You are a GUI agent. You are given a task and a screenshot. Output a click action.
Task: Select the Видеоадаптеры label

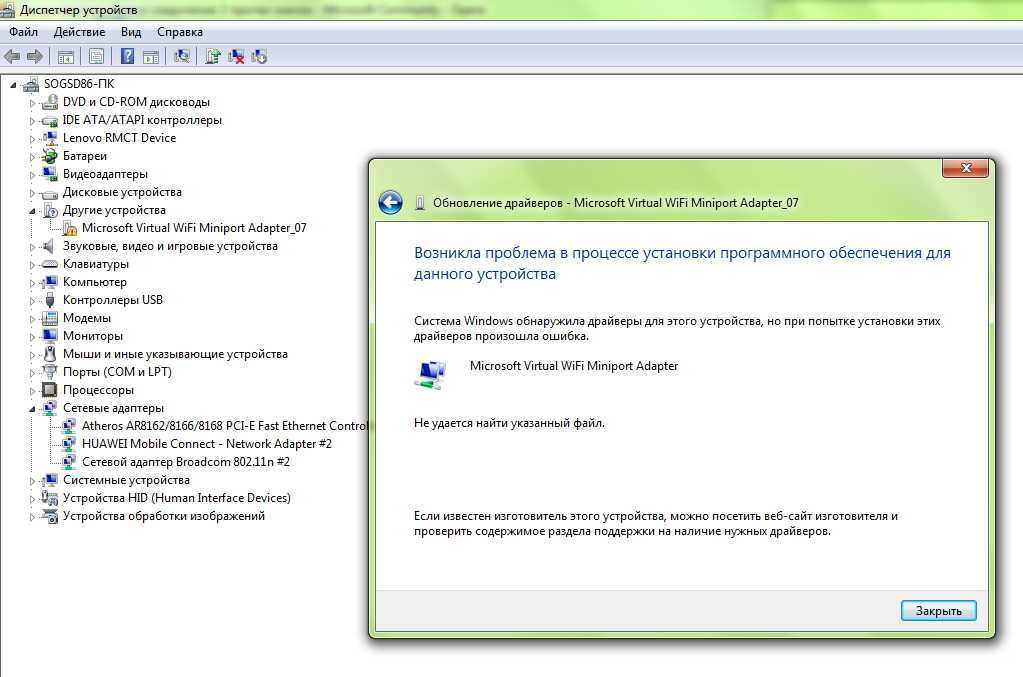pyautogui.click(x=105, y=174)
